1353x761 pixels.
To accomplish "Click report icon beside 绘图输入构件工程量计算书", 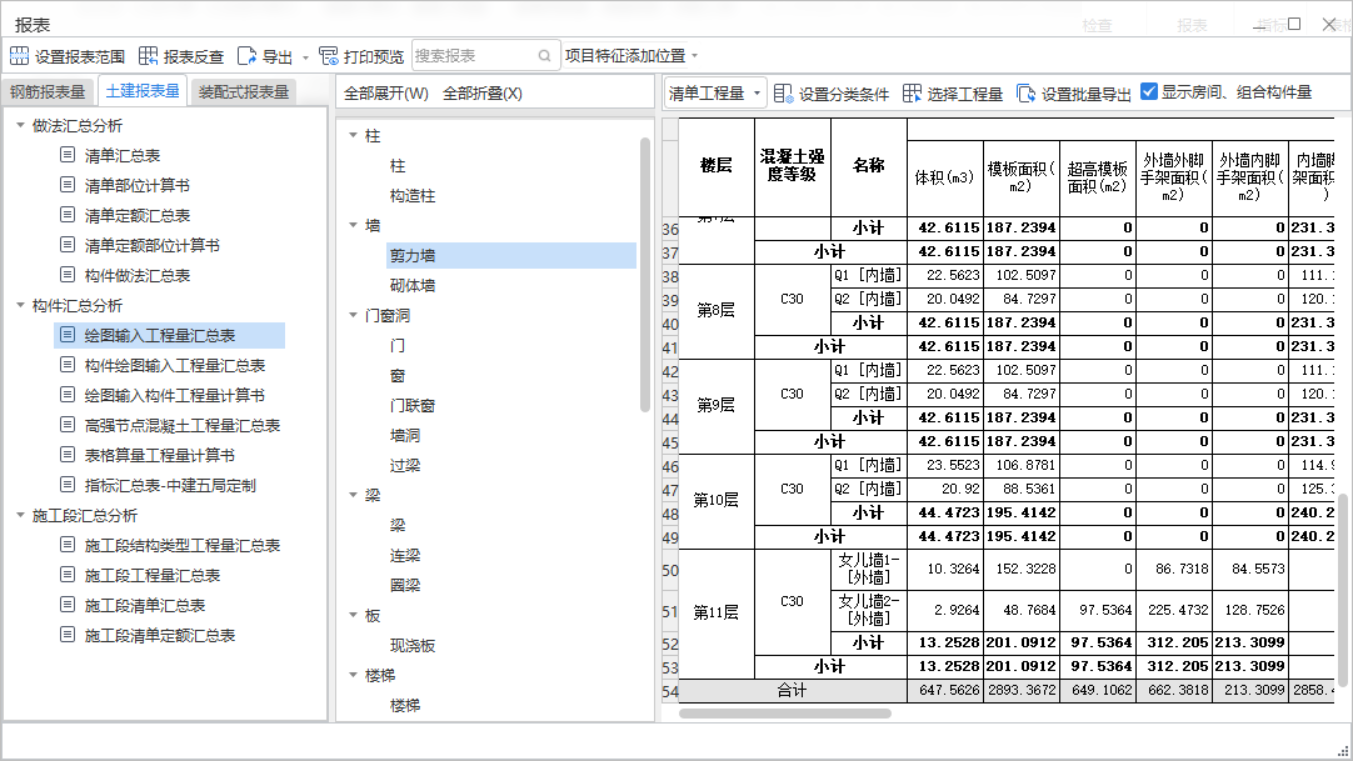I will click(x=67, y=395).
